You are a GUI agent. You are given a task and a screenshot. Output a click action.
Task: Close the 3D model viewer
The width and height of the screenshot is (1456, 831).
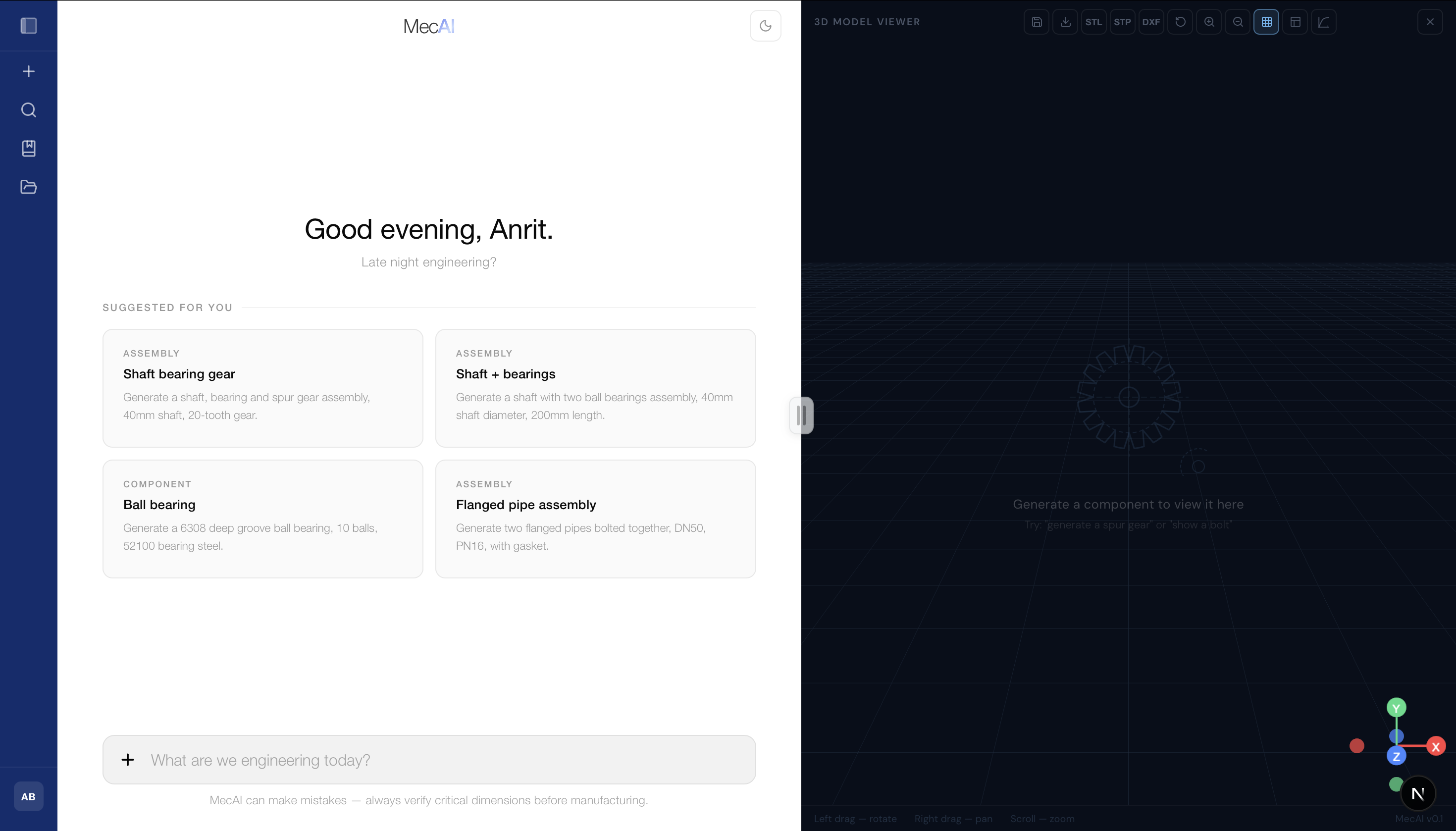(1430, 22)
